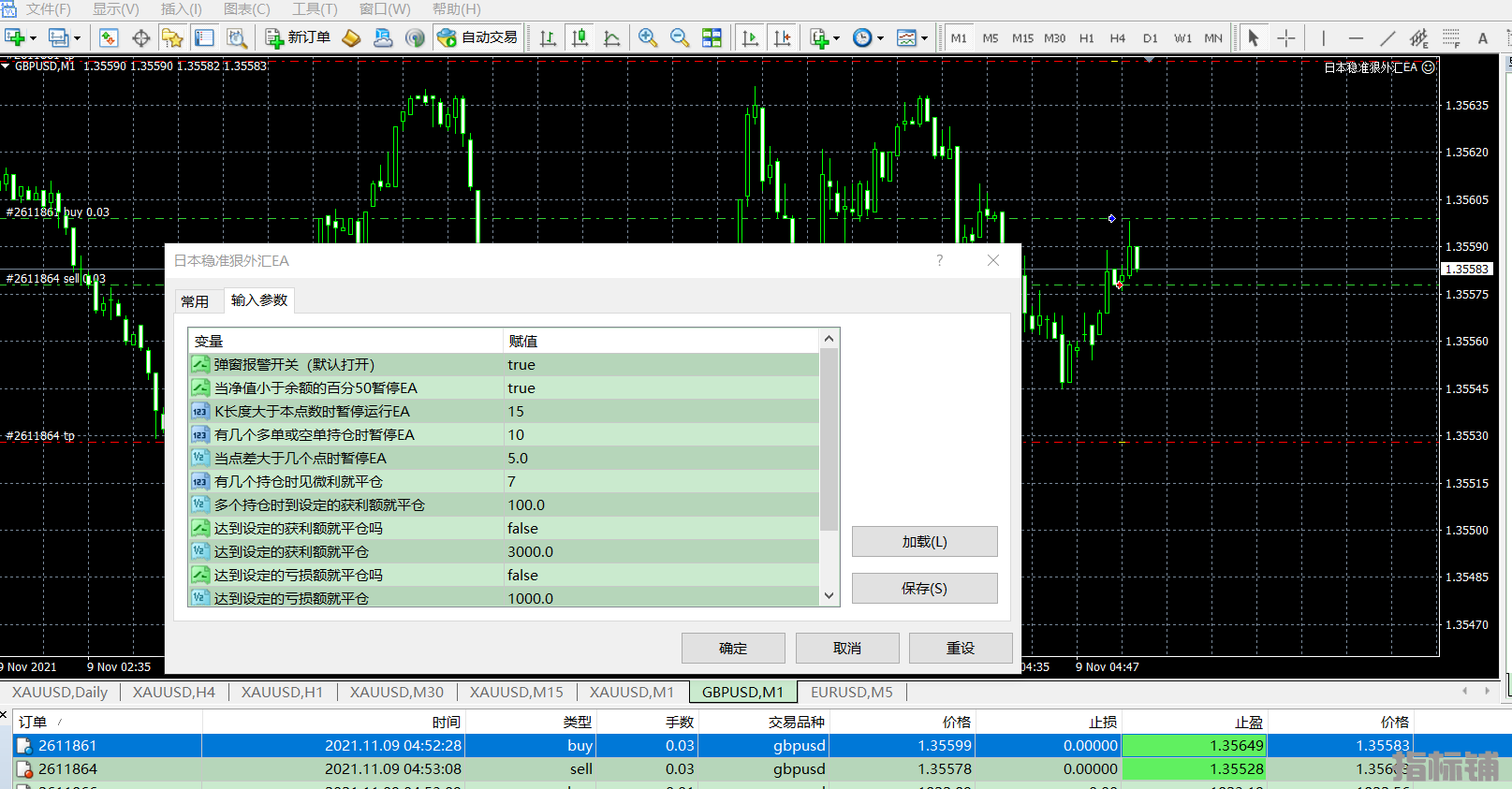Click the add Indicators icon
This screenshot has height=789, width=1512.
click(819, 37)
